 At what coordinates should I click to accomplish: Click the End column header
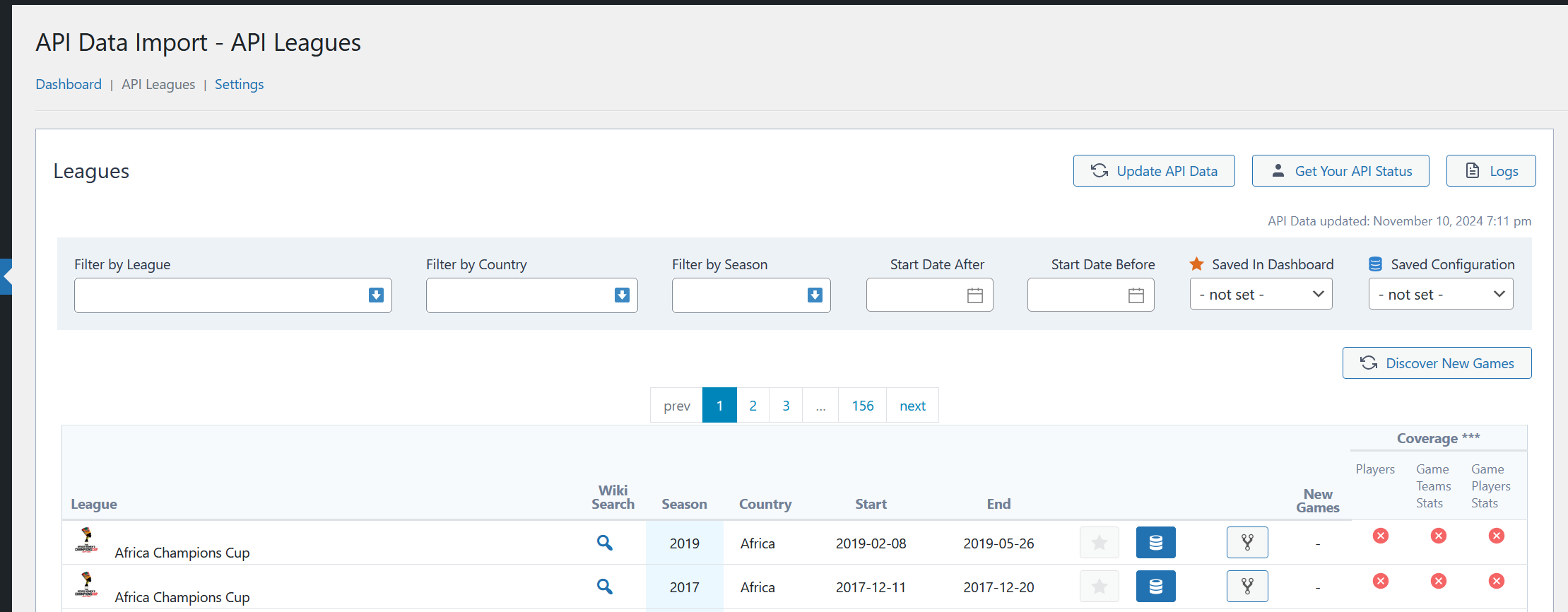(998, 504)
